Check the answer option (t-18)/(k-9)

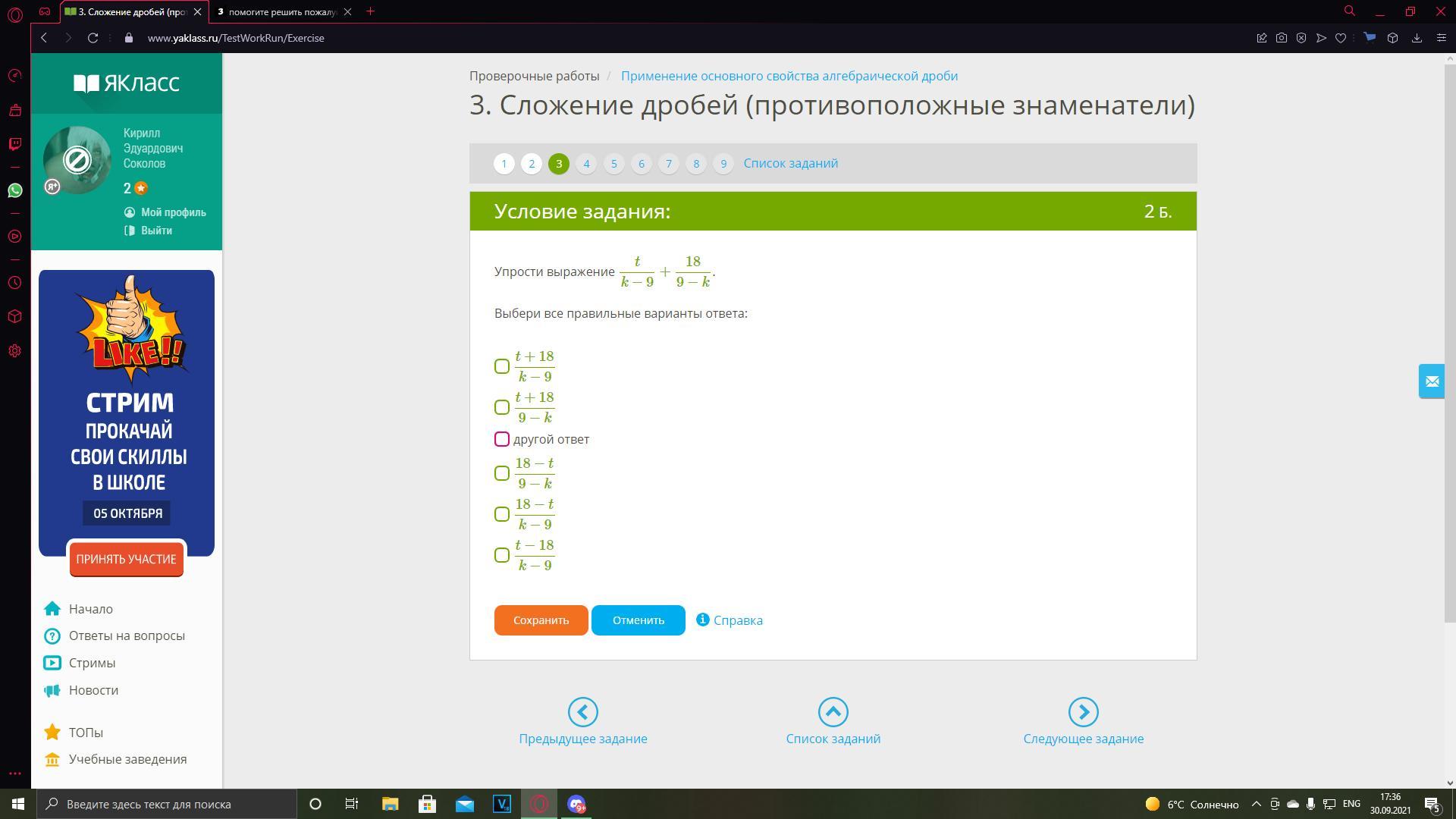coord(502,556)
